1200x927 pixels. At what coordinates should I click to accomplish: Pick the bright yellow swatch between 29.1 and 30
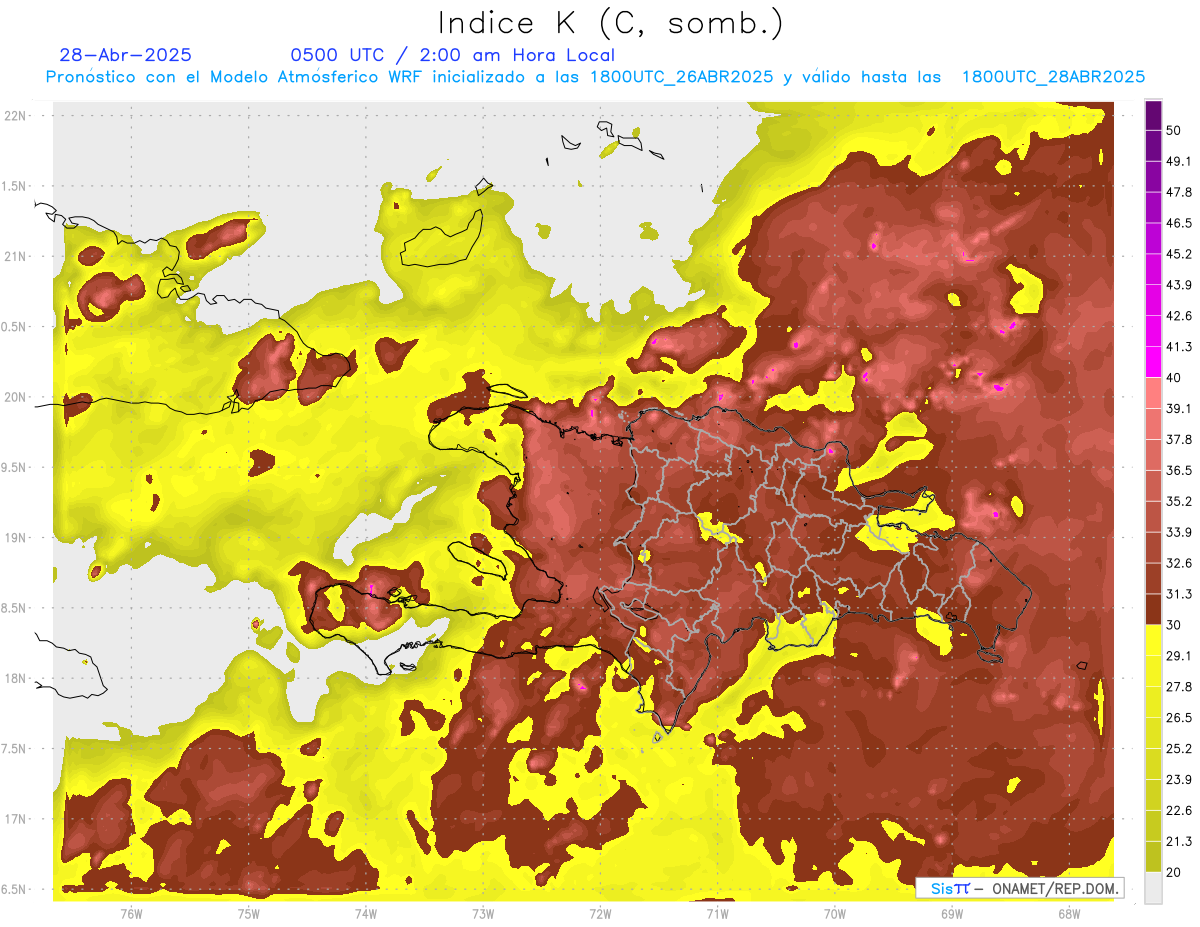coord(1153,640)
